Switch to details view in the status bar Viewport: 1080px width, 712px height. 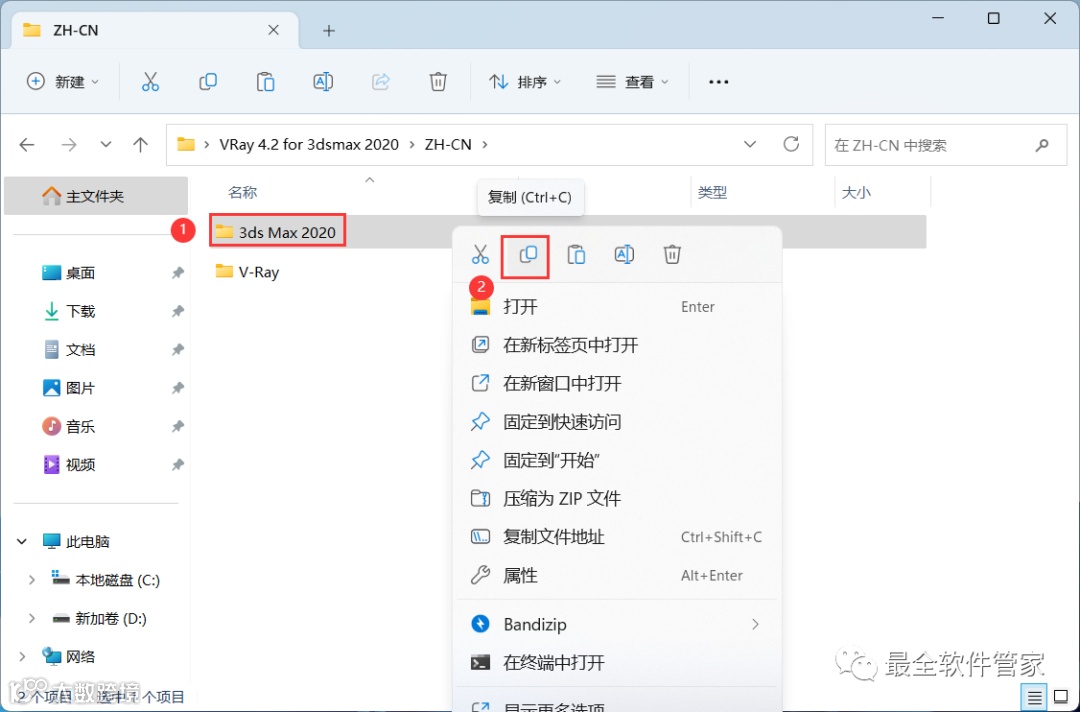(x=1034, y=698)
